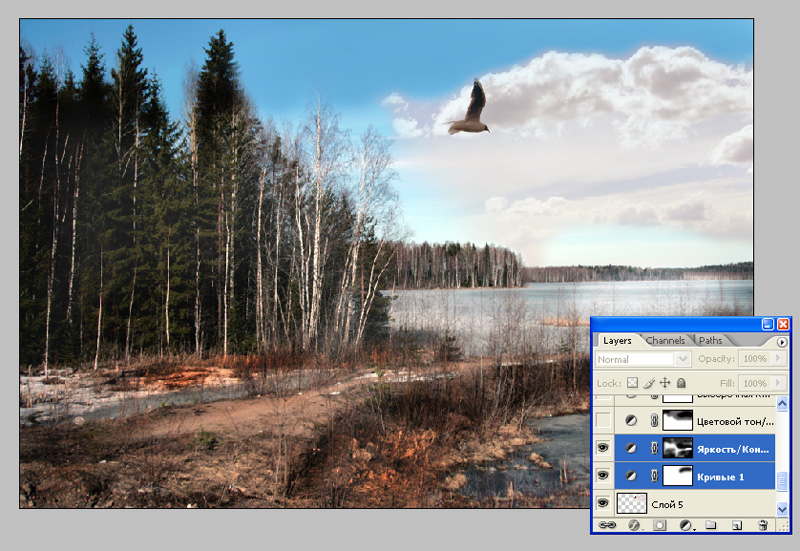The width and height of the screenshot is (800, 551).
Task: Open the Fill slider arrow
Action: click(x=778, y=383)
